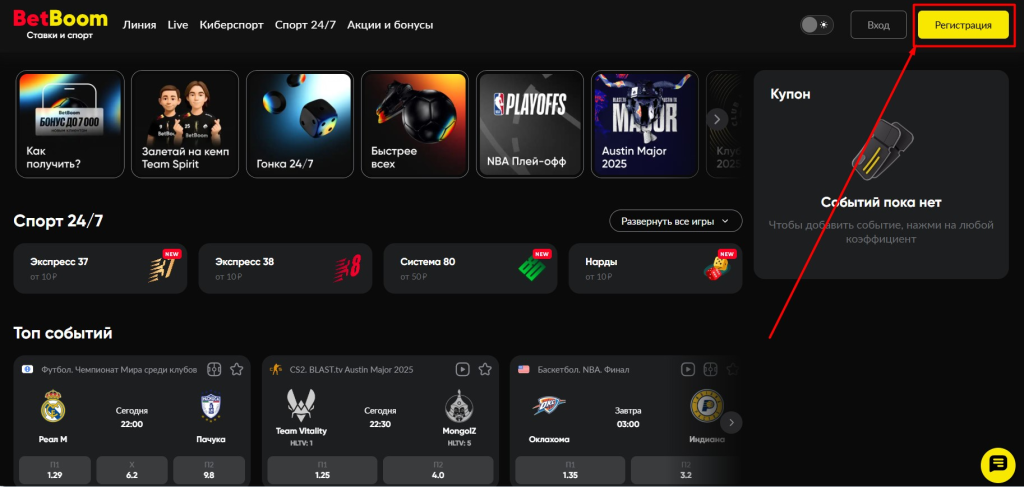Play the CS2 Austin Major match stream
The image size is (1024, 487).
coord(462,369)
